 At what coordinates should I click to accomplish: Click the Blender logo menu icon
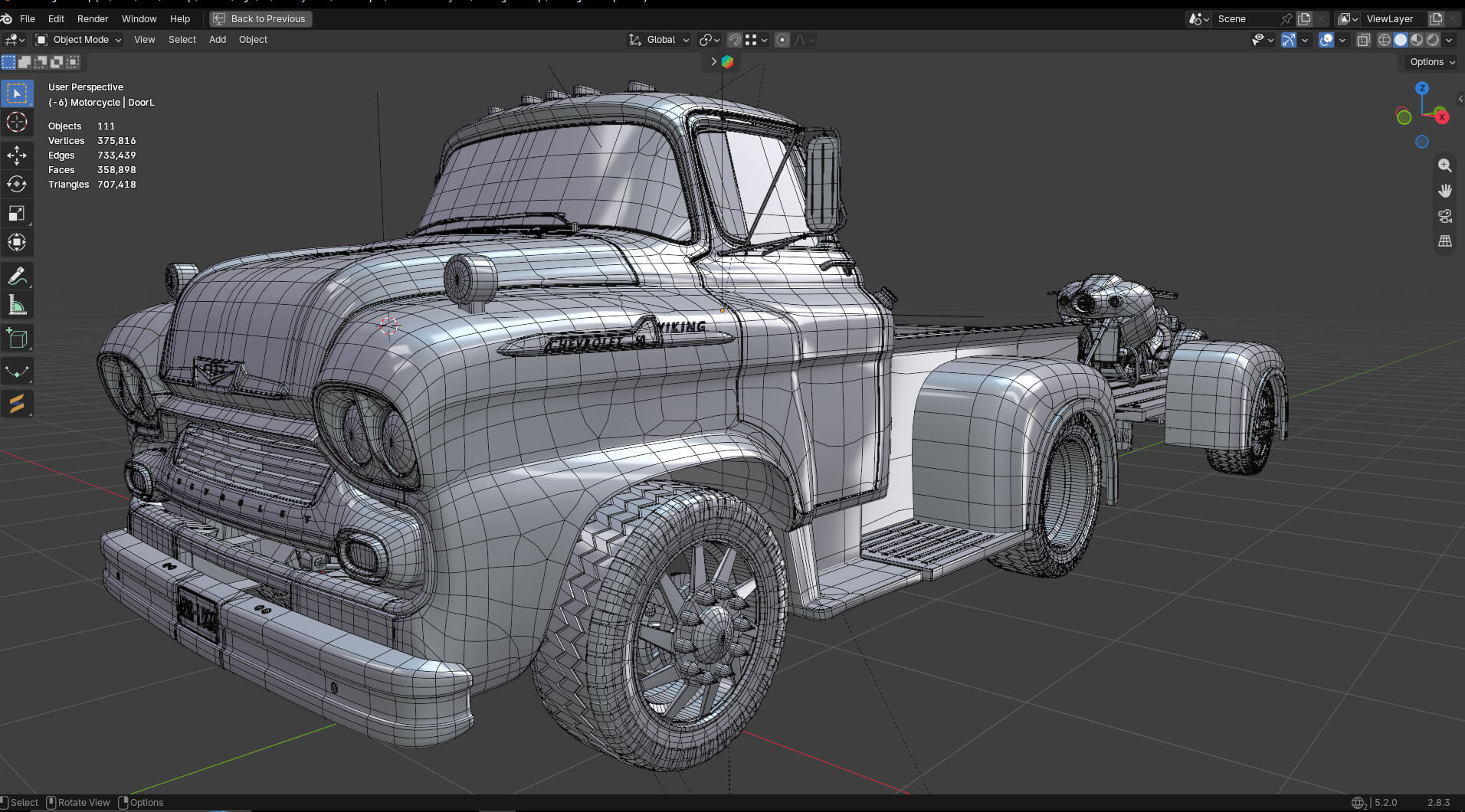[7, 18]
